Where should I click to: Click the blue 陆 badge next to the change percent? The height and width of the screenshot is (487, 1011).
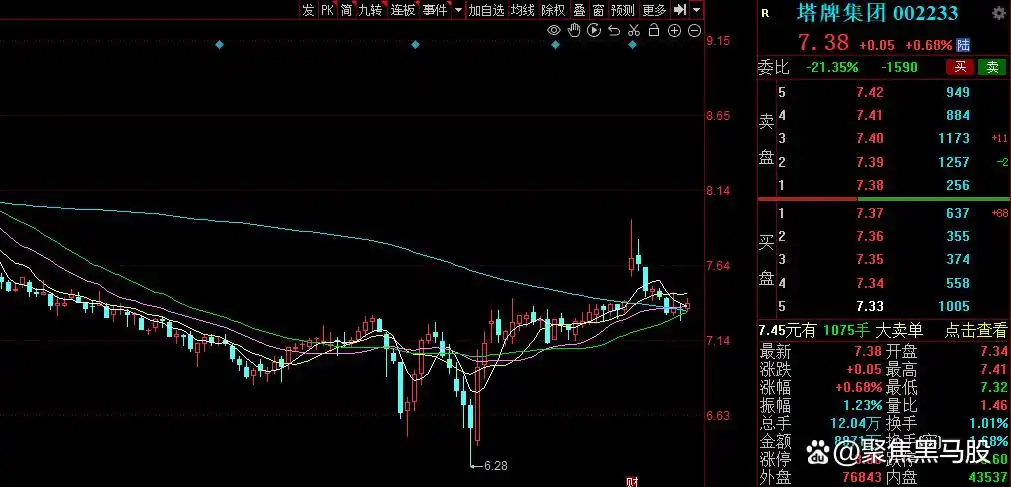click(963, 45)
